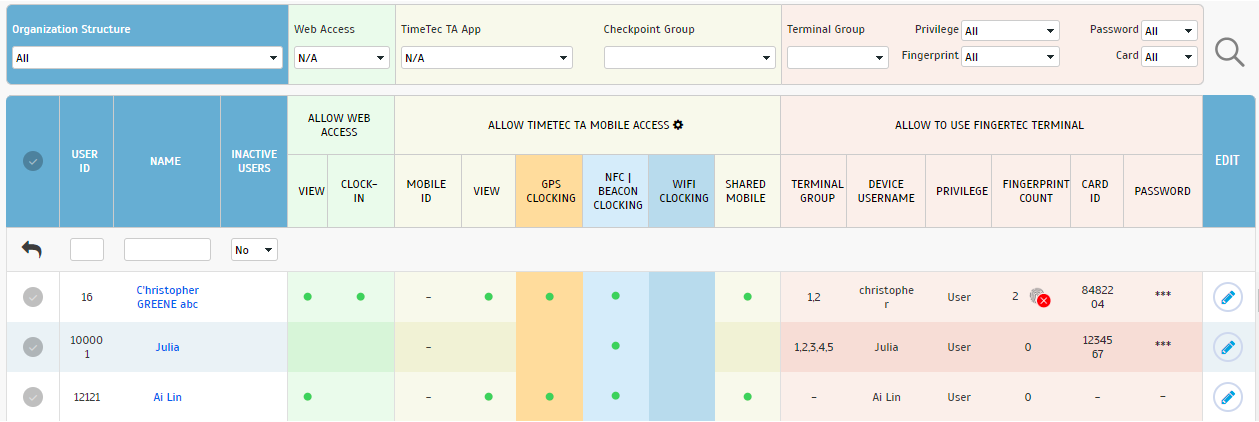Image resolution: width=1259 pixels, height=422 pixels.
Task: Click the magnifier search icon
Action: (1229, 50)
